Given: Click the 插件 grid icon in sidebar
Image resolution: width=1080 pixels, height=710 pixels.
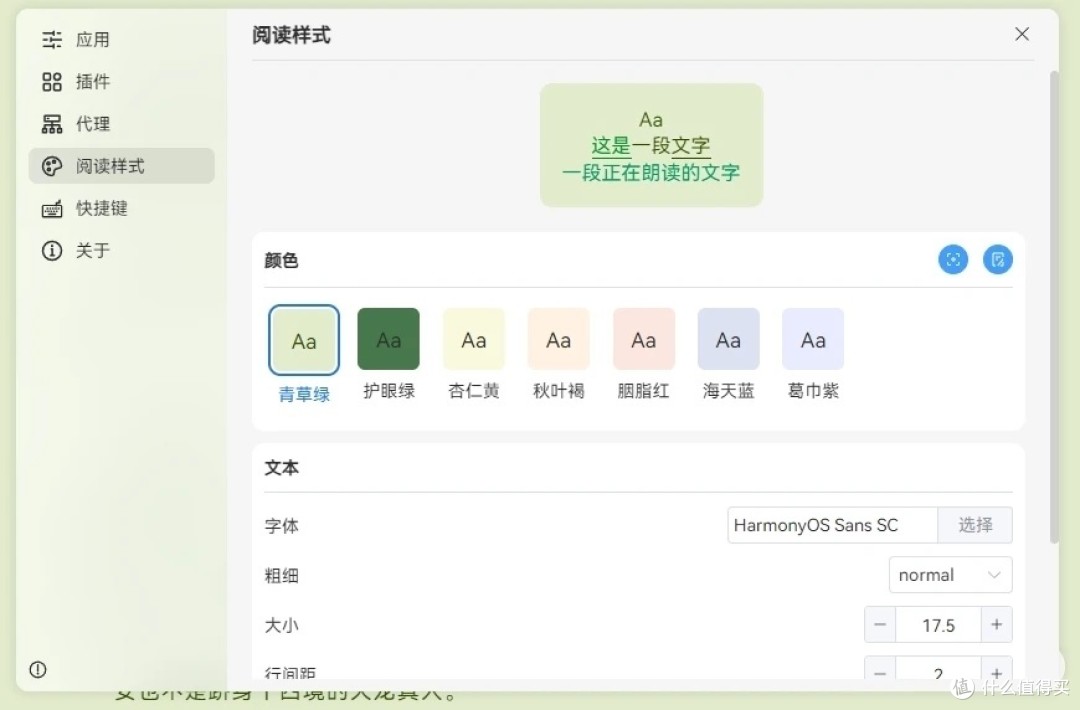Looking at the screenshot, I should tap(52, 82).
